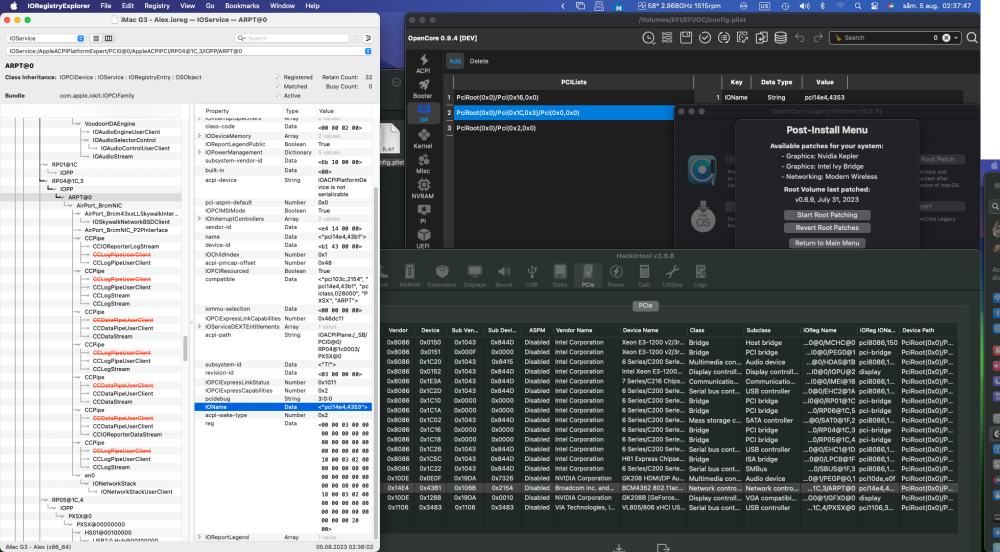Click Start Root Patching button
The height and width of the screenshot is (552, 1000).
[x=827, y=215]
